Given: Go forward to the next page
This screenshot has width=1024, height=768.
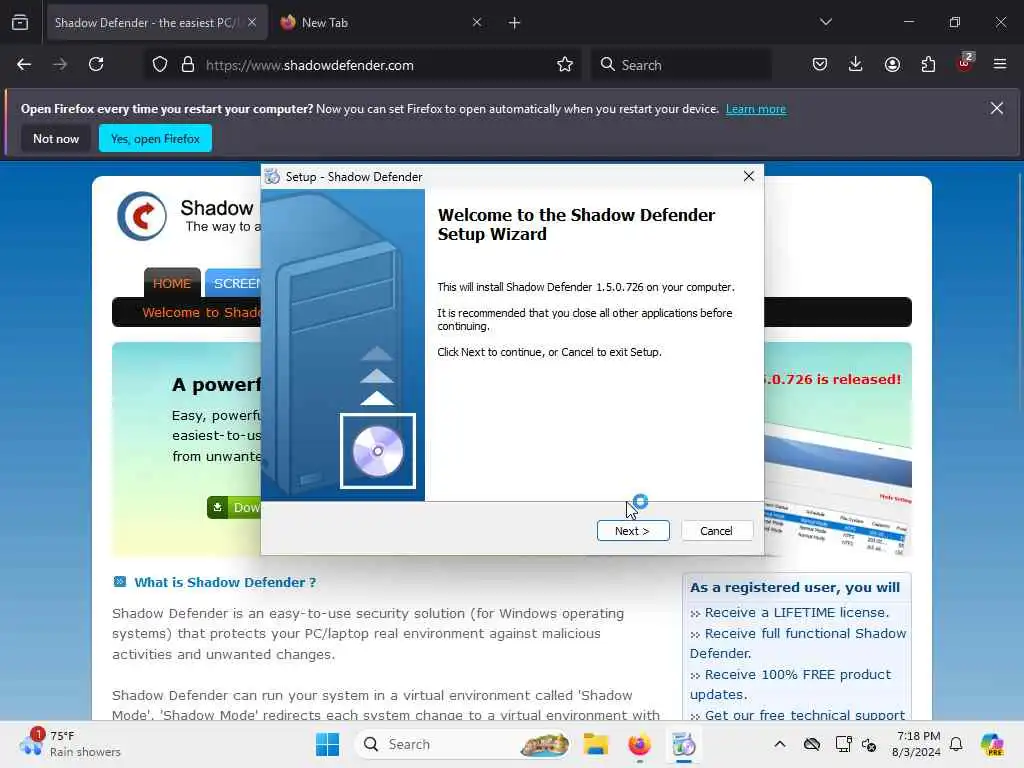Looking at the screenshot, I should (x=60, y=65).
